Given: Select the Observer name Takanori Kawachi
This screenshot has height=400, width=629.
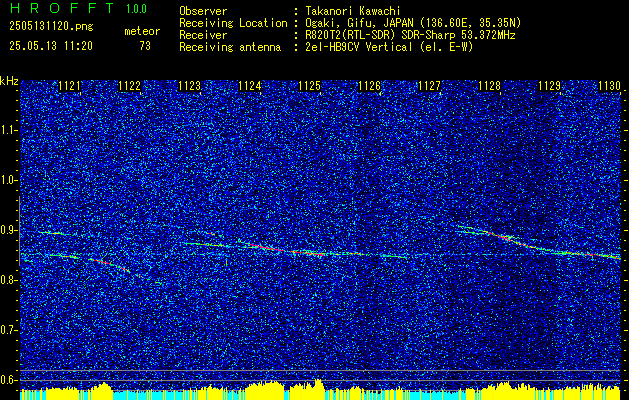Looking at the screenshot, I should (351, 11).
